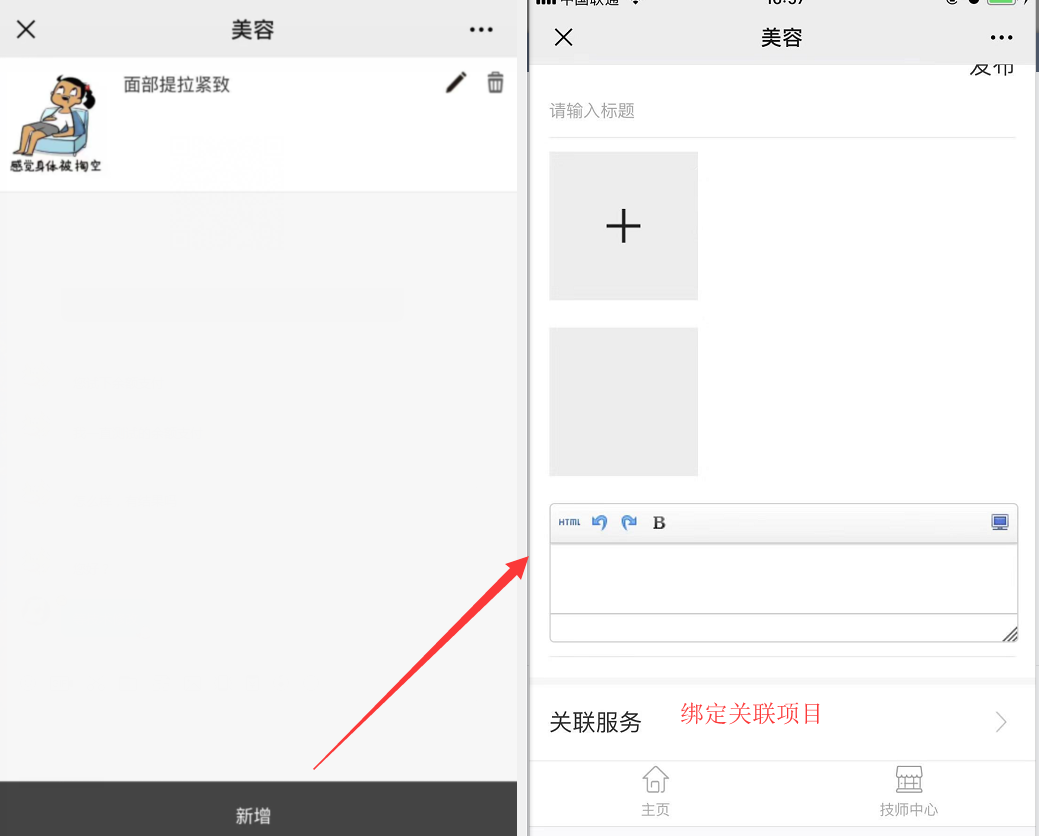Redo the edit in editor
Screen dimensions: 1039x836
pos(629,523)
